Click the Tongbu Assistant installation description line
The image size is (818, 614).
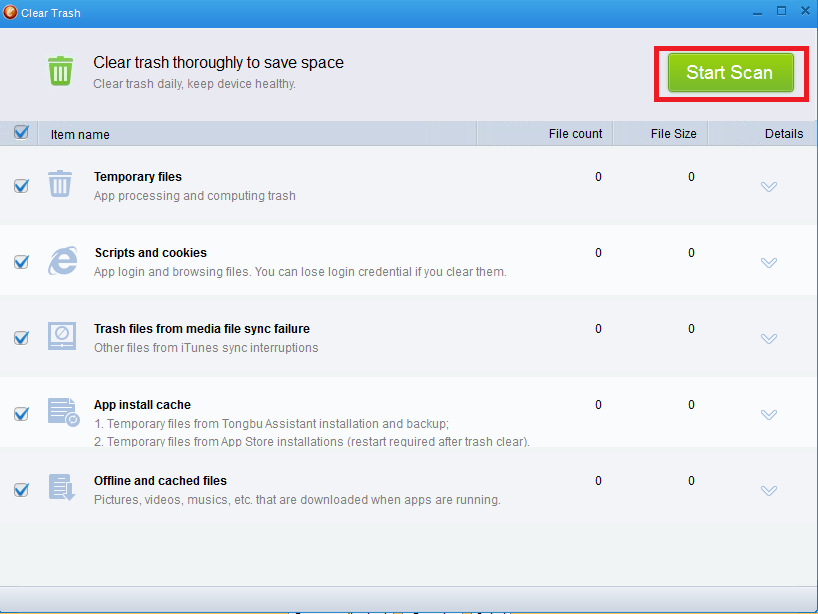[x=271, y=424]
